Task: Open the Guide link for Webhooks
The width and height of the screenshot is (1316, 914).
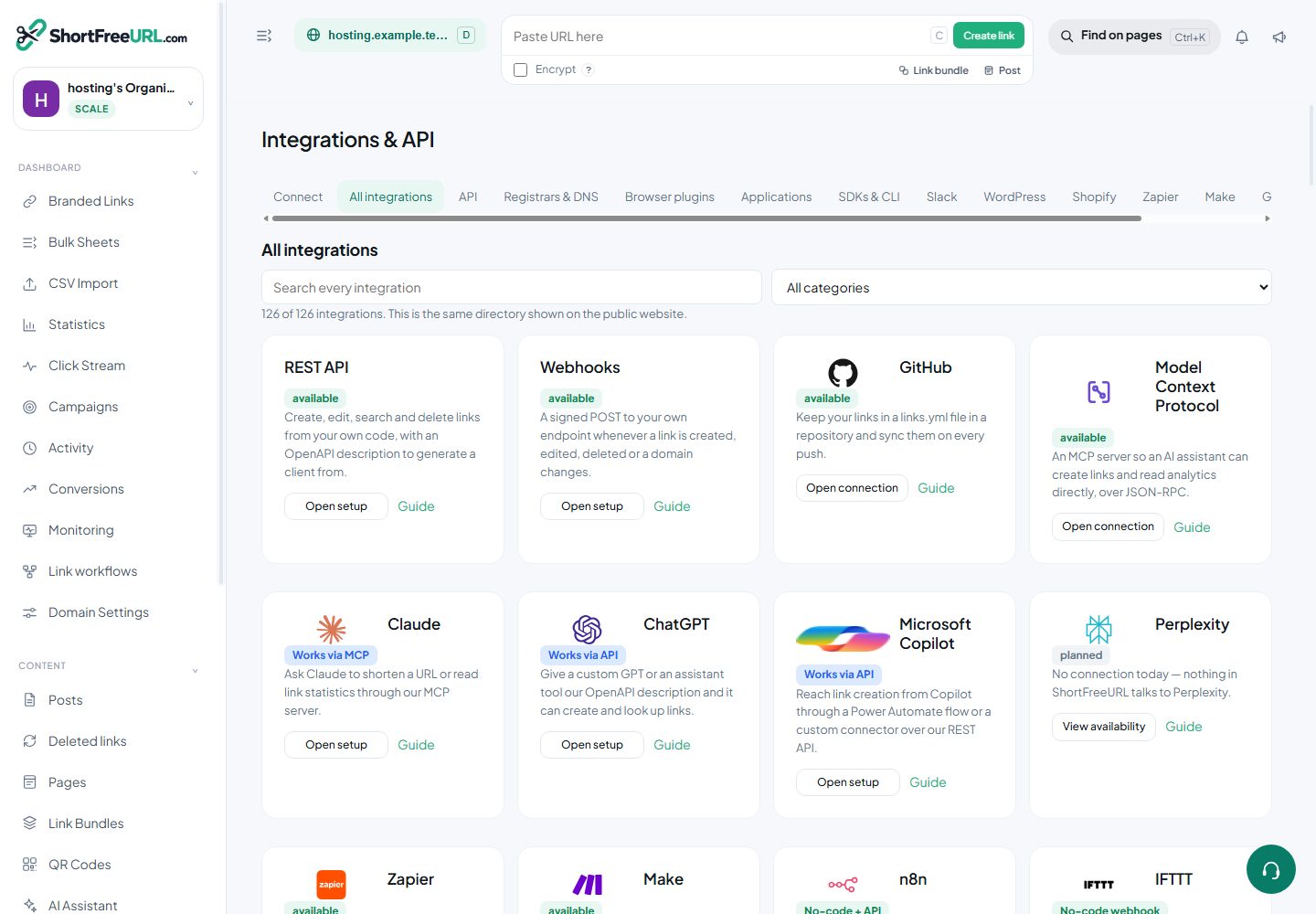Action: (672, 506)
